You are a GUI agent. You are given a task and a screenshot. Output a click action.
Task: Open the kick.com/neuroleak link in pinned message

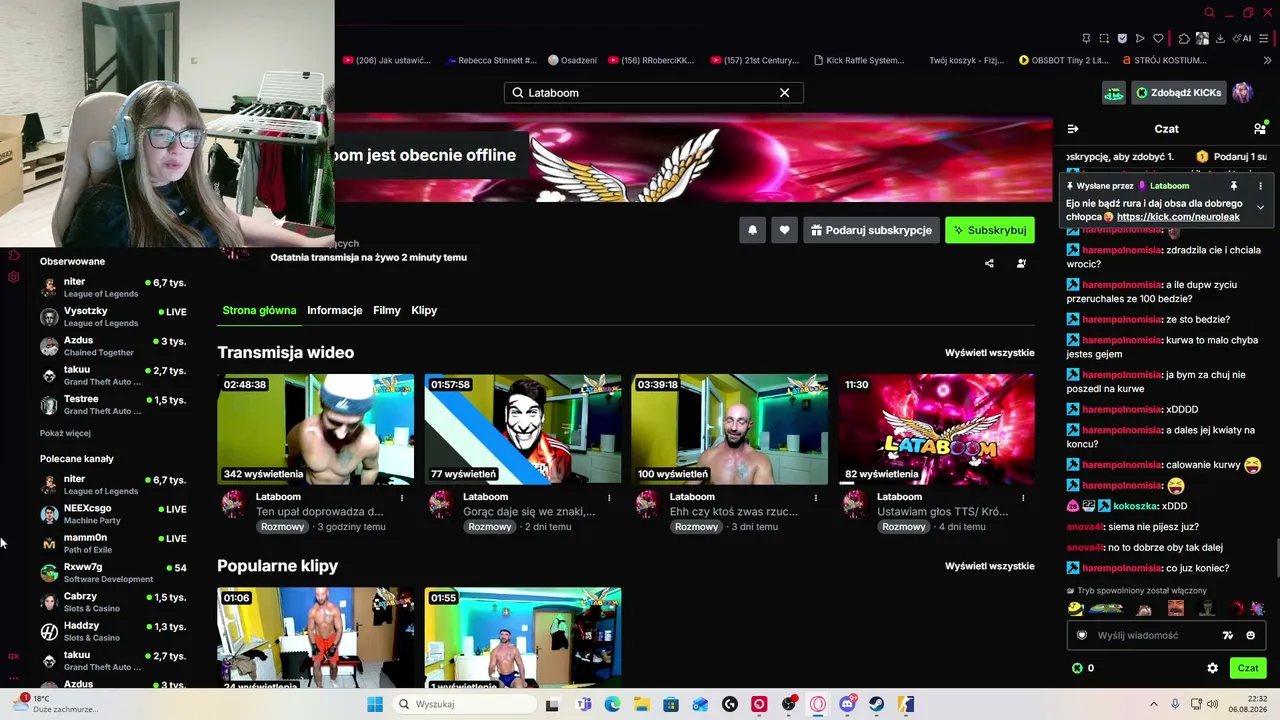(1178, 217)
